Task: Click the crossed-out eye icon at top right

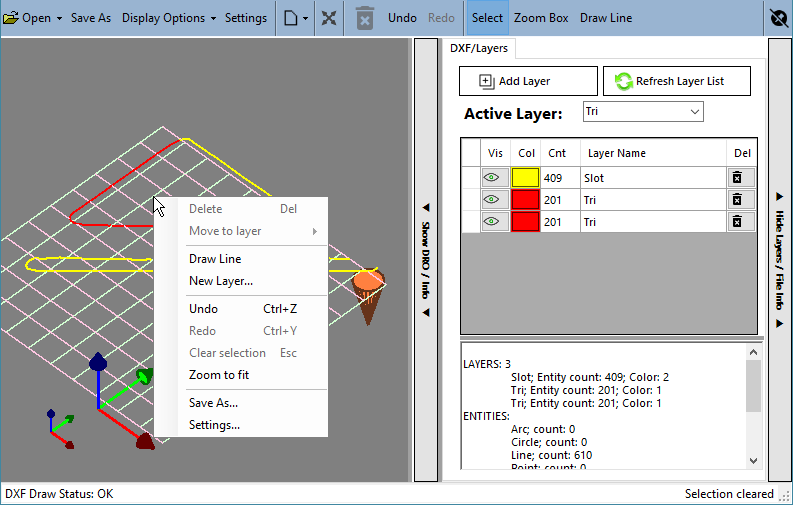Action: tap(779, 18)
